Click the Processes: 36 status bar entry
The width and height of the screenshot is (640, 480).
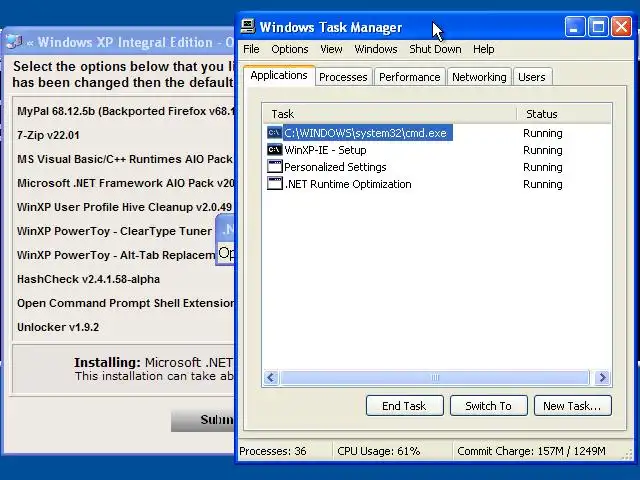[x=273, y=451]
